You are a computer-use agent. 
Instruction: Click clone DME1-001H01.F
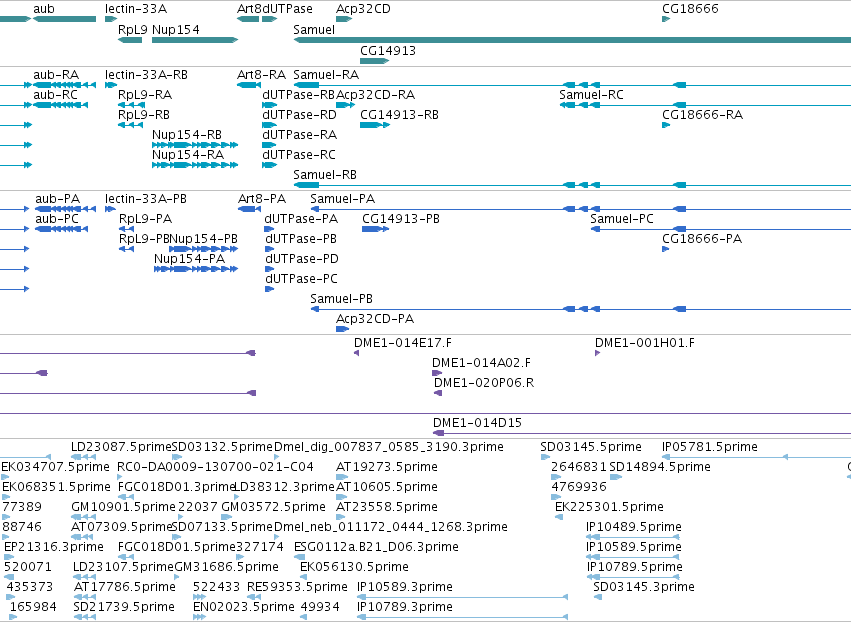click(645, 343)
